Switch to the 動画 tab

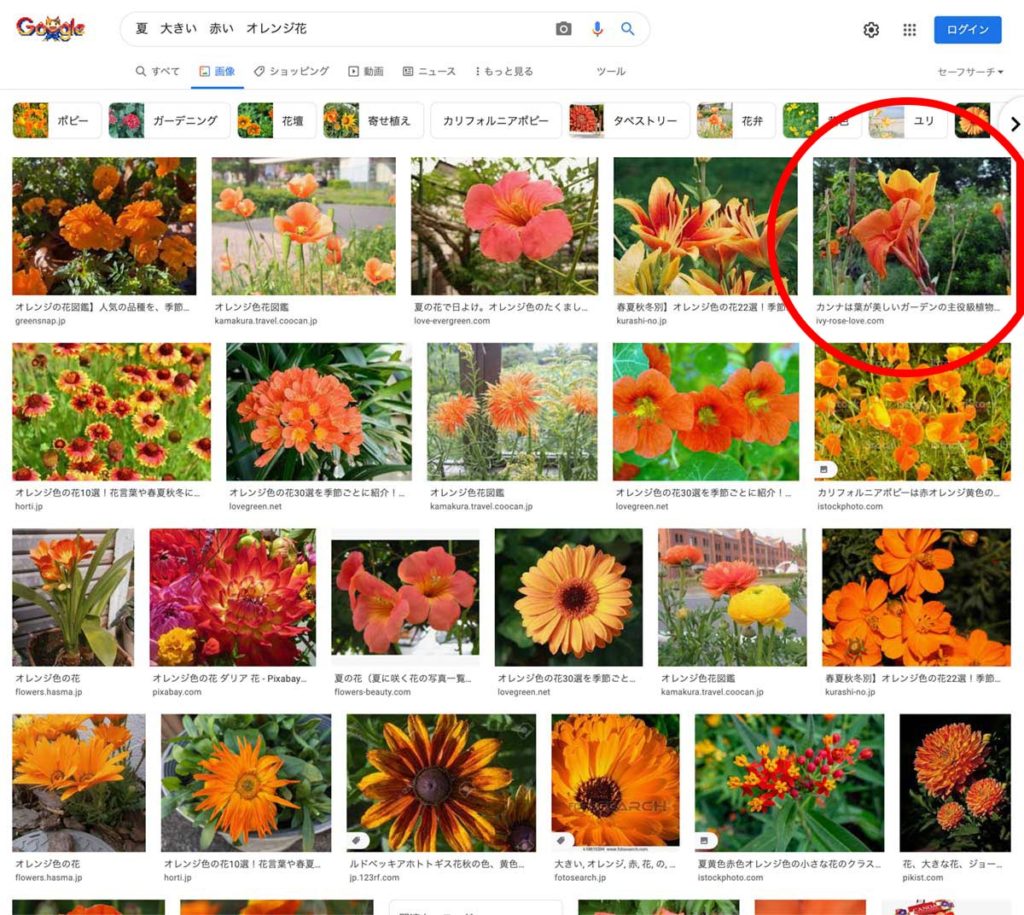click(x=366, y=72)
